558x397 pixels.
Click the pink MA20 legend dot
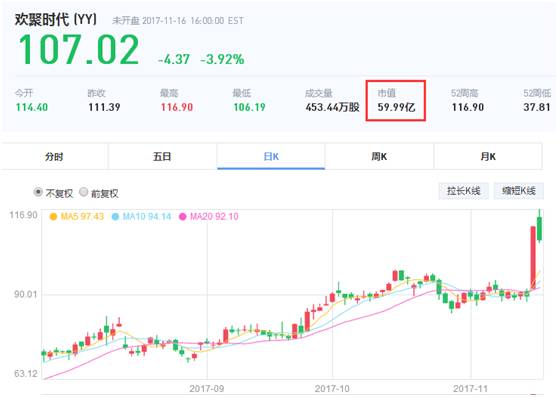(x=183, y=217)
